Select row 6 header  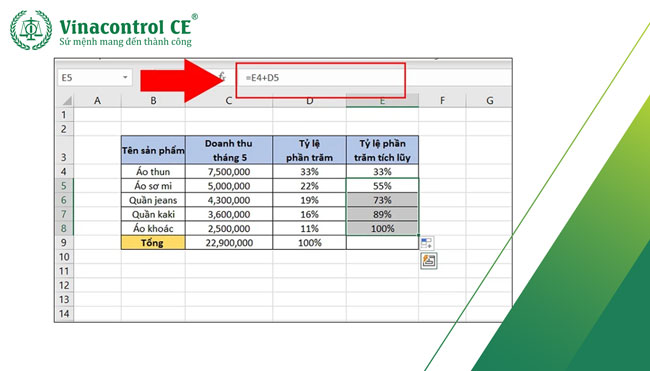[x=64, y=200]
